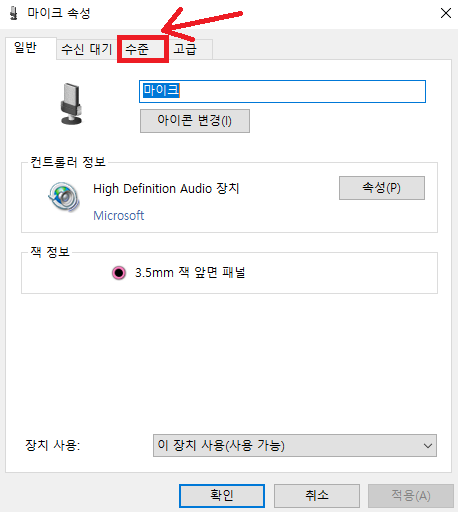Click the Microsoft link
Image resolution: width=458 pixels, height=512 pixels.
[x=118, y=216]
